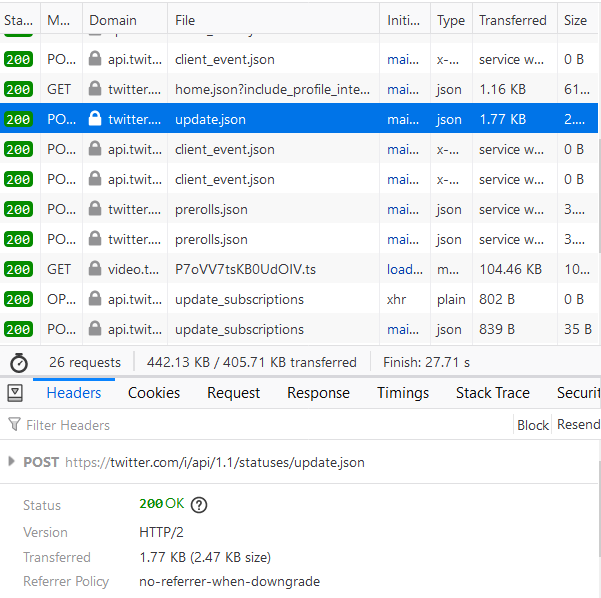The width and height of the screenshot is (601, 598).
Task: Select the OPTIONS update_subscriptions xhr request
Action: tap(299, 299)
